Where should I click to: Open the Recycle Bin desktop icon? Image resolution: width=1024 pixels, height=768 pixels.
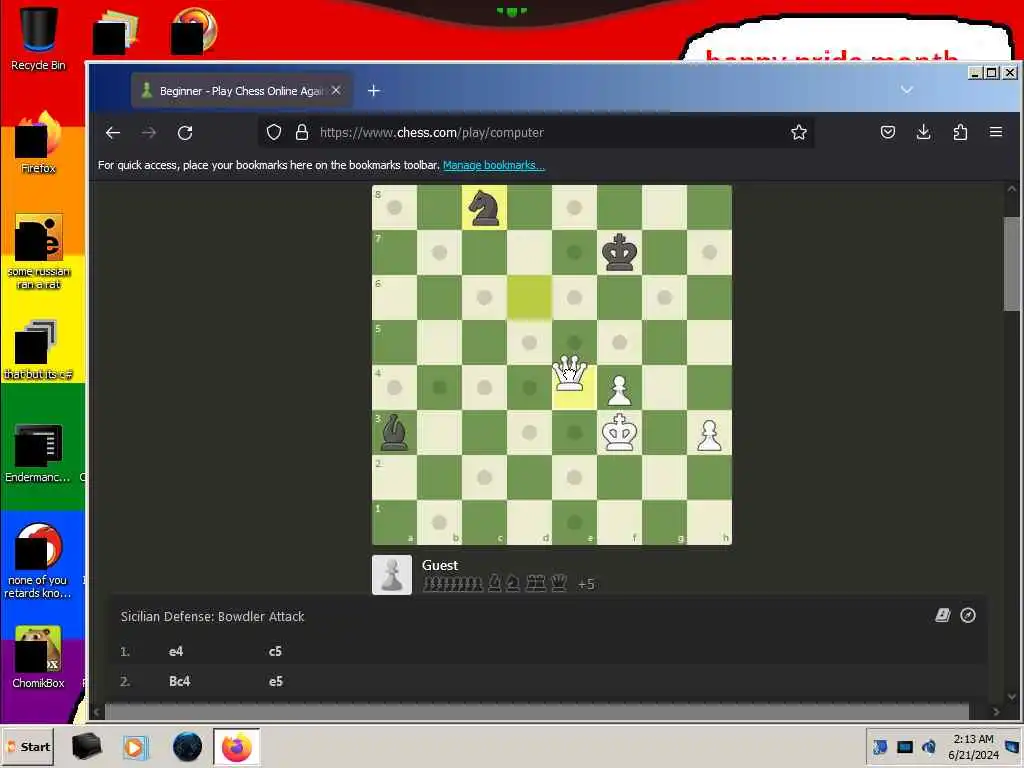38,38
